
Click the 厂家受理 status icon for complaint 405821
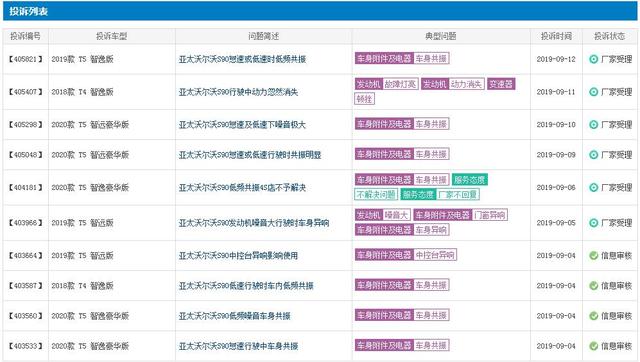coord(593,59)
